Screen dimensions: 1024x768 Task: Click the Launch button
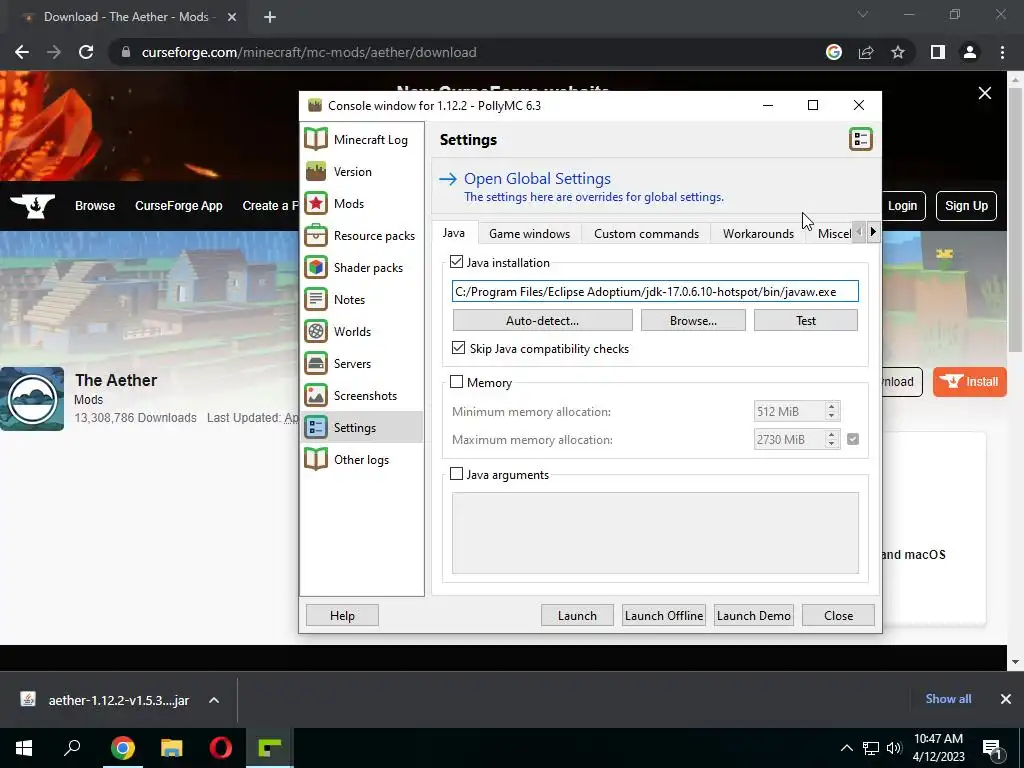[577, 615]
